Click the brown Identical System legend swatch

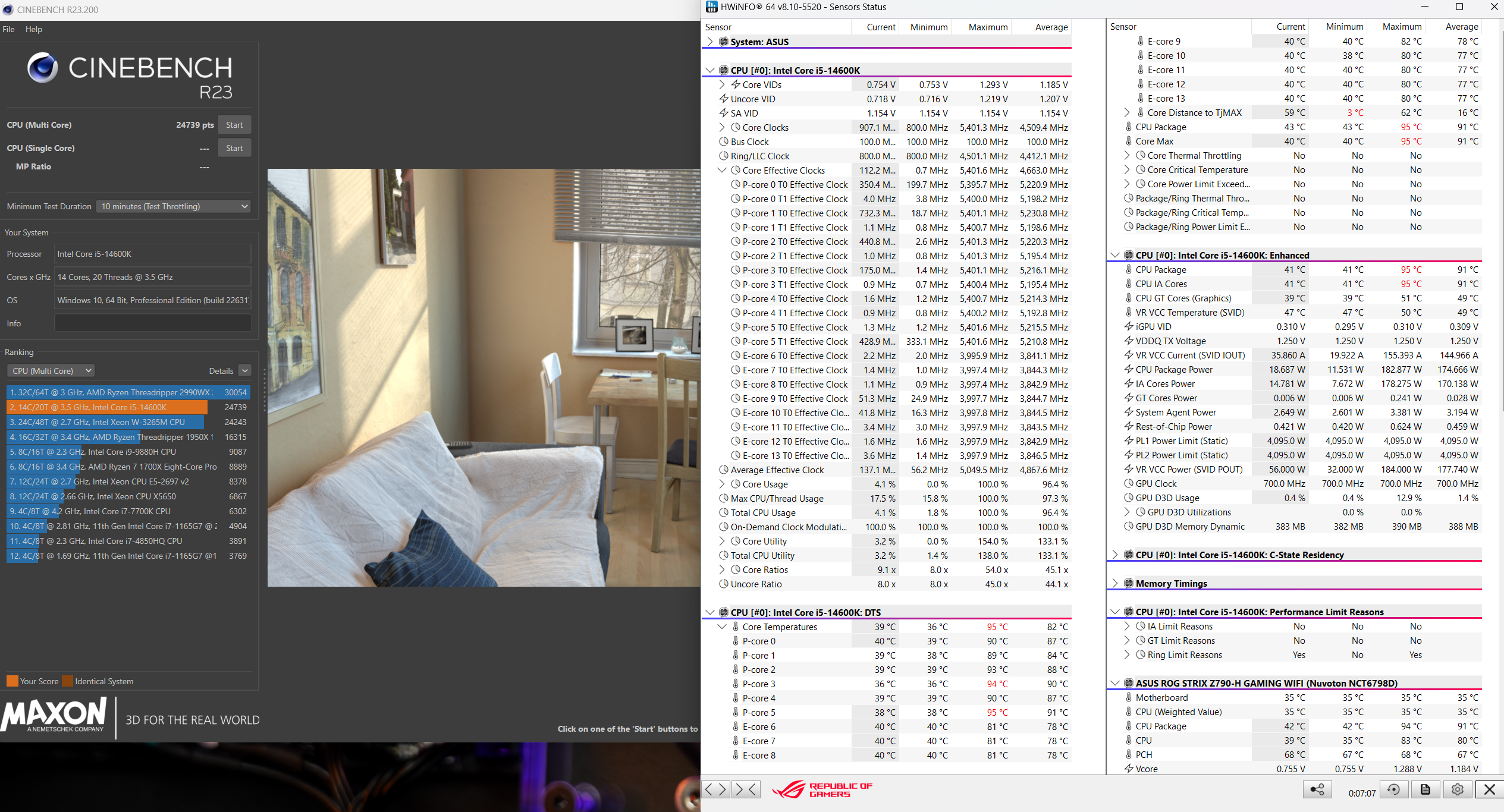tap(68, 681)
